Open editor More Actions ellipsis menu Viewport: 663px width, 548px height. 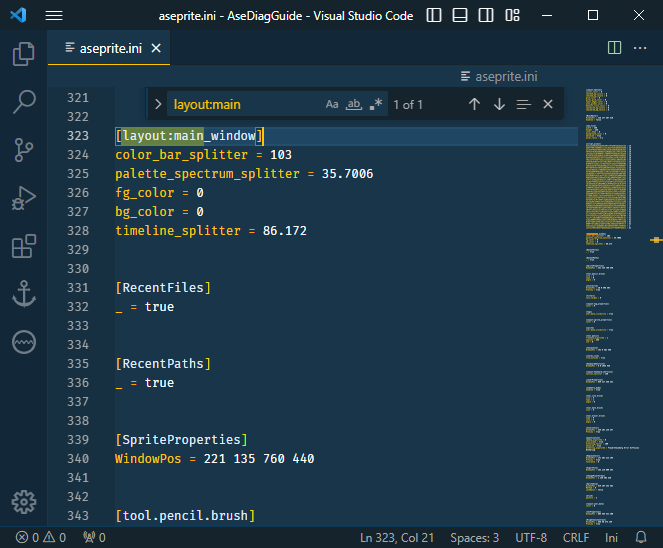point(640,48)
